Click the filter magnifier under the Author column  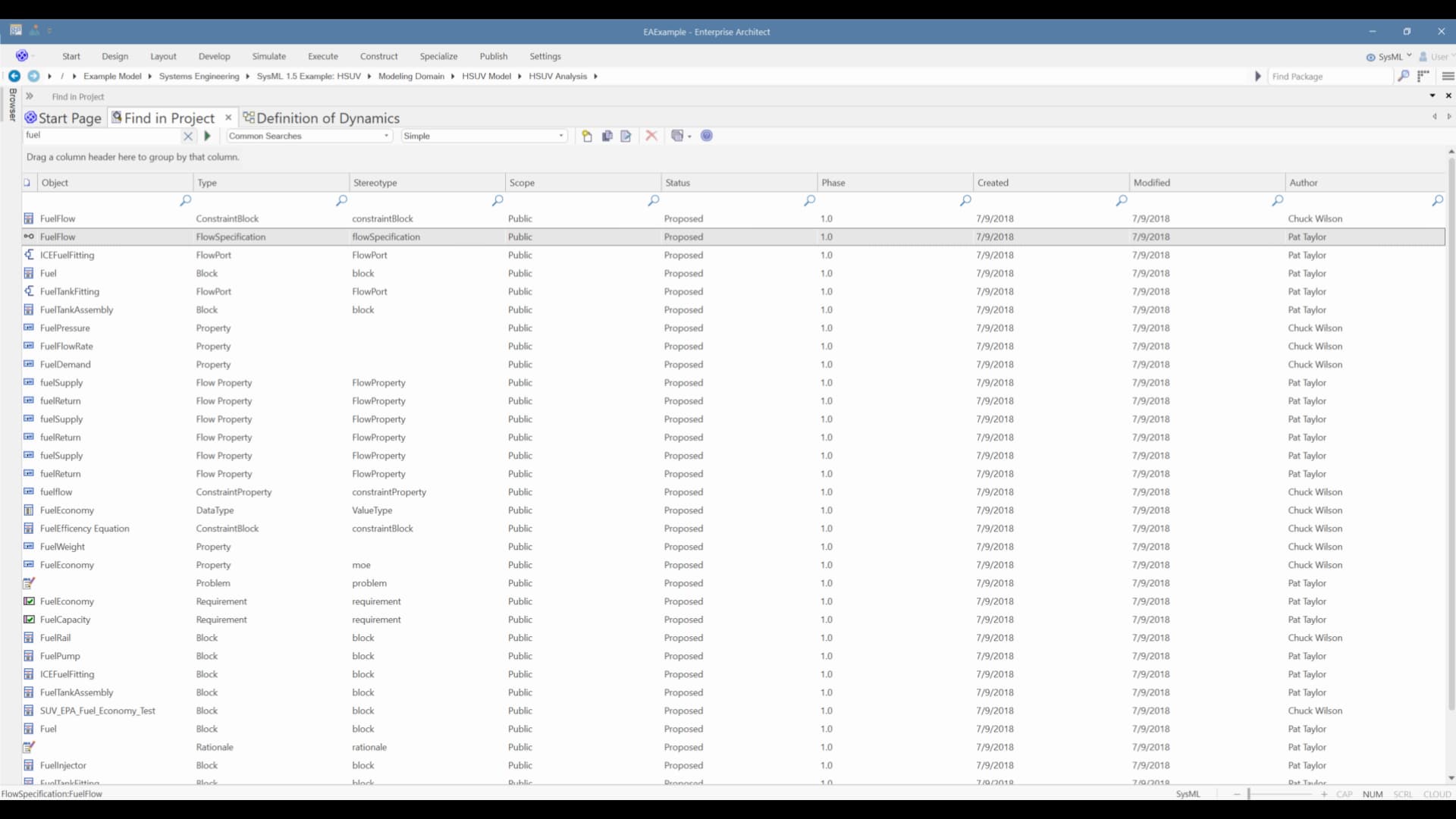[x=1437, y=200]
